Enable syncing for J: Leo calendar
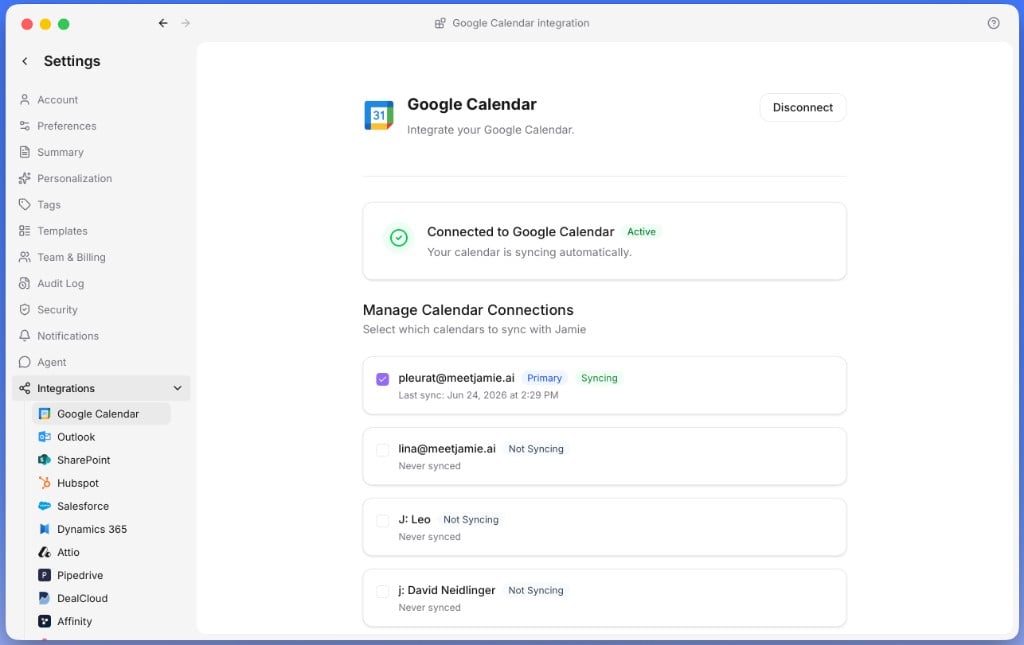 pyautogui.click(x=383, y=520)
